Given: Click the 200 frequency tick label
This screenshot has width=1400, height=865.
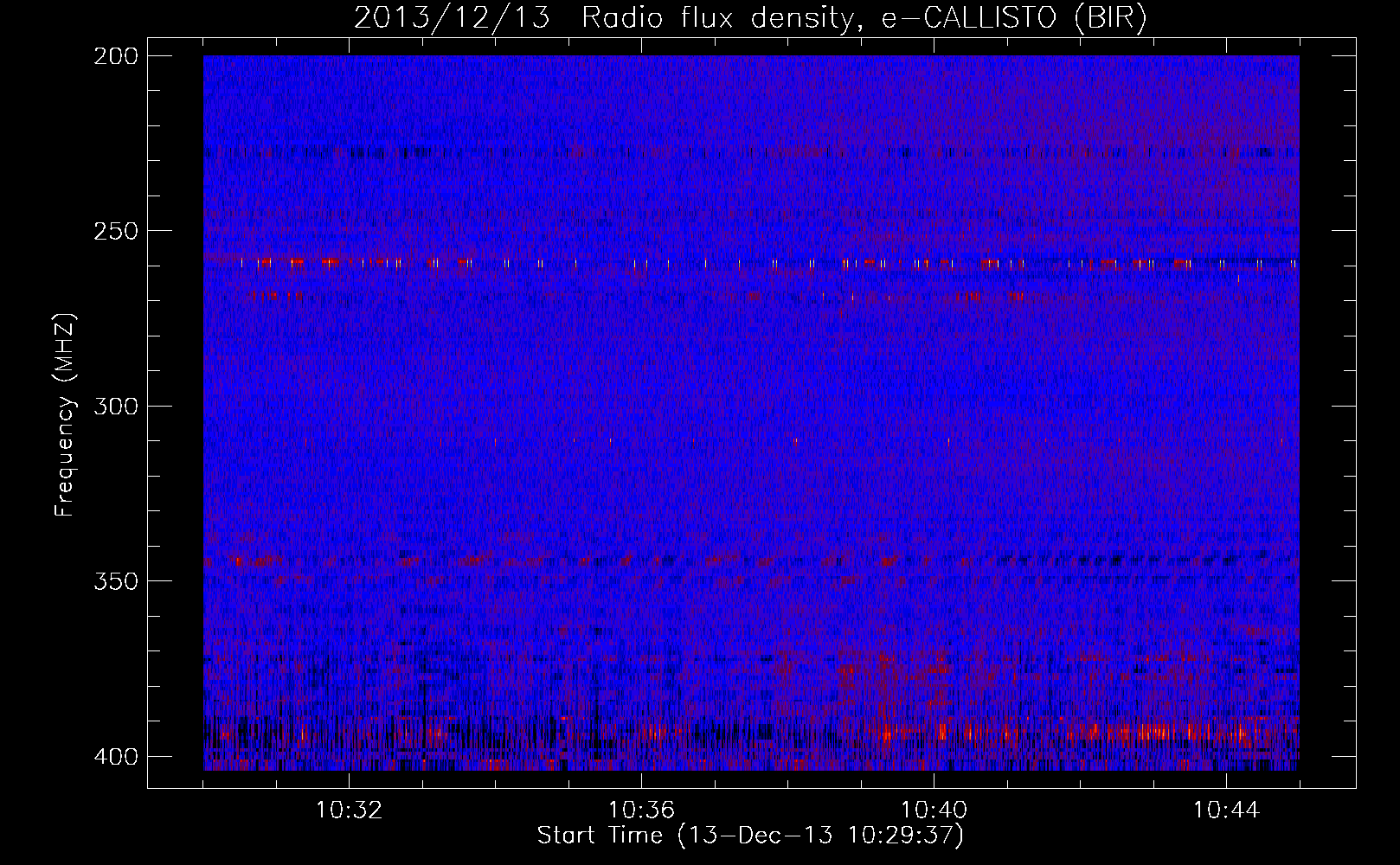Looking at the screenshot, I should 115,56.
